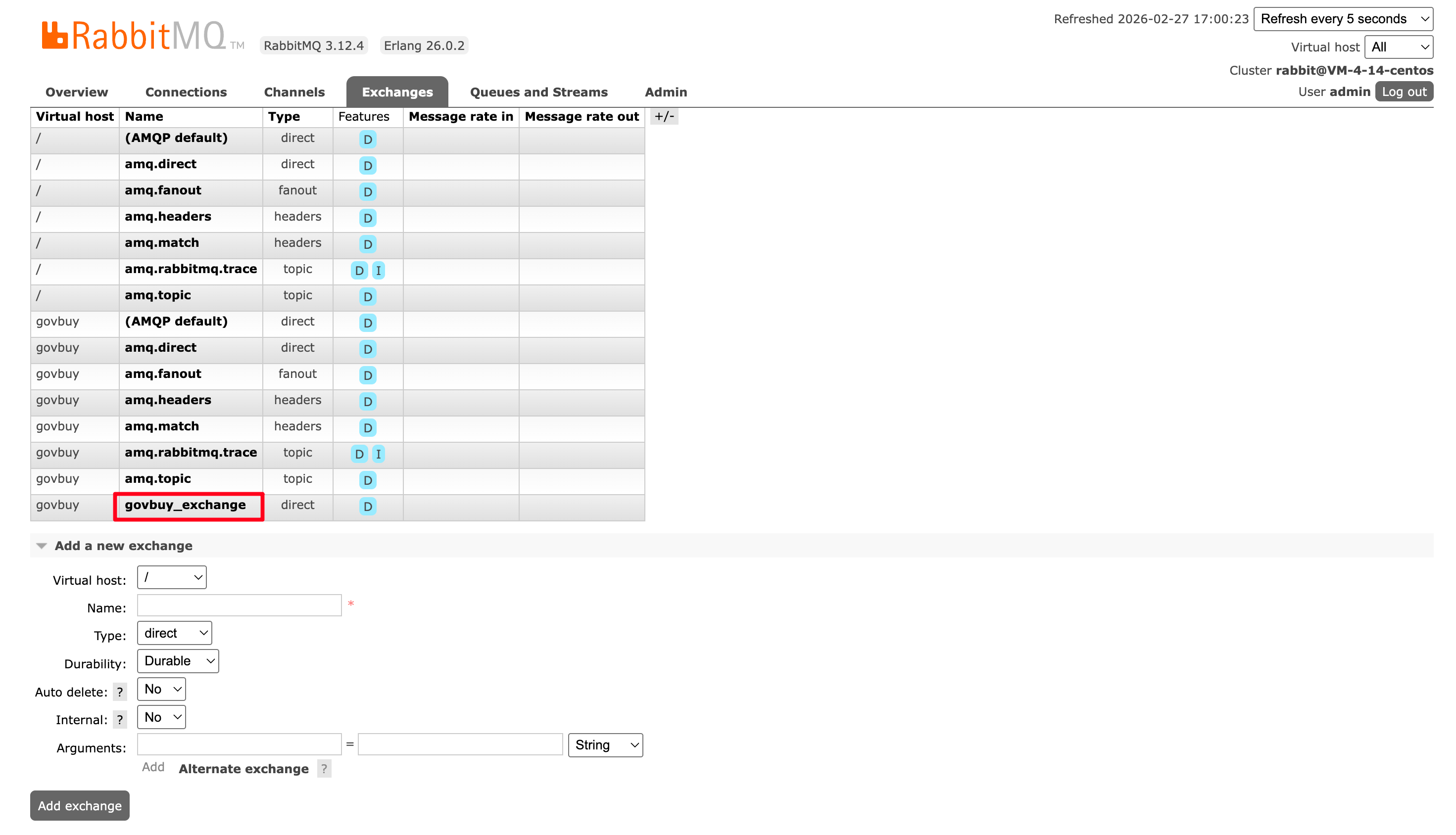The width and height of the screenshot is (1456, 835).
Task: Click Alternate exchange help question mark
Action: (x=324, y=769)
